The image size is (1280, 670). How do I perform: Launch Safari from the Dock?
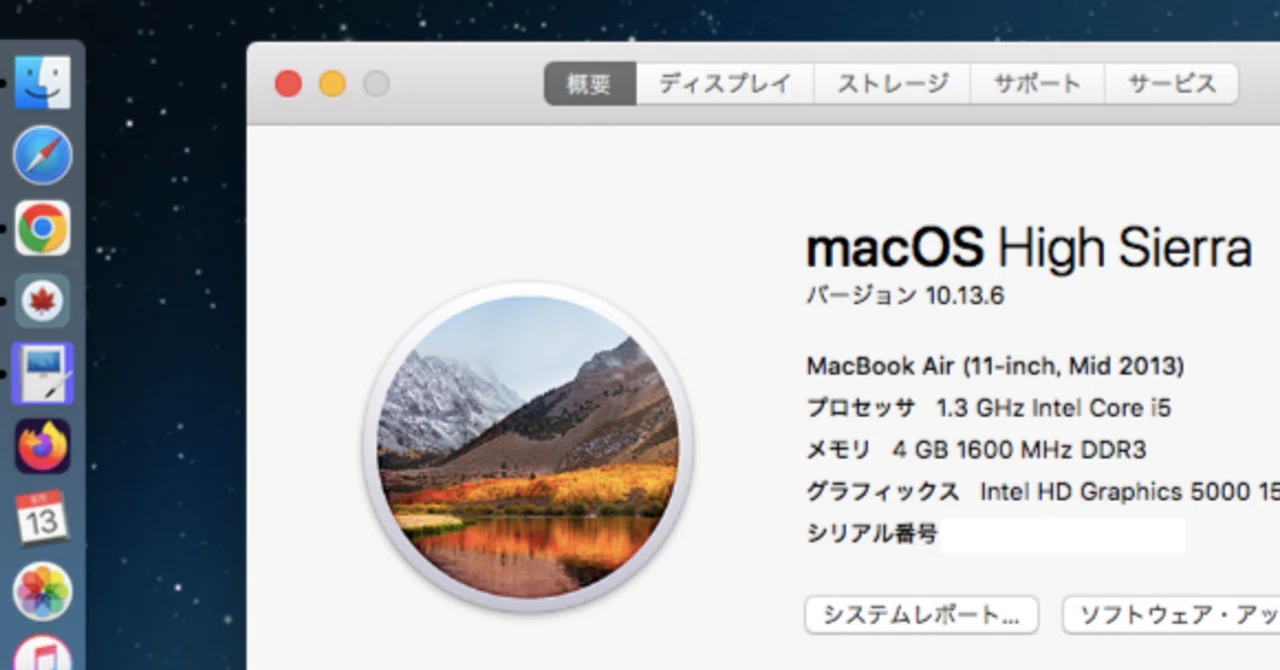[42, 155]
